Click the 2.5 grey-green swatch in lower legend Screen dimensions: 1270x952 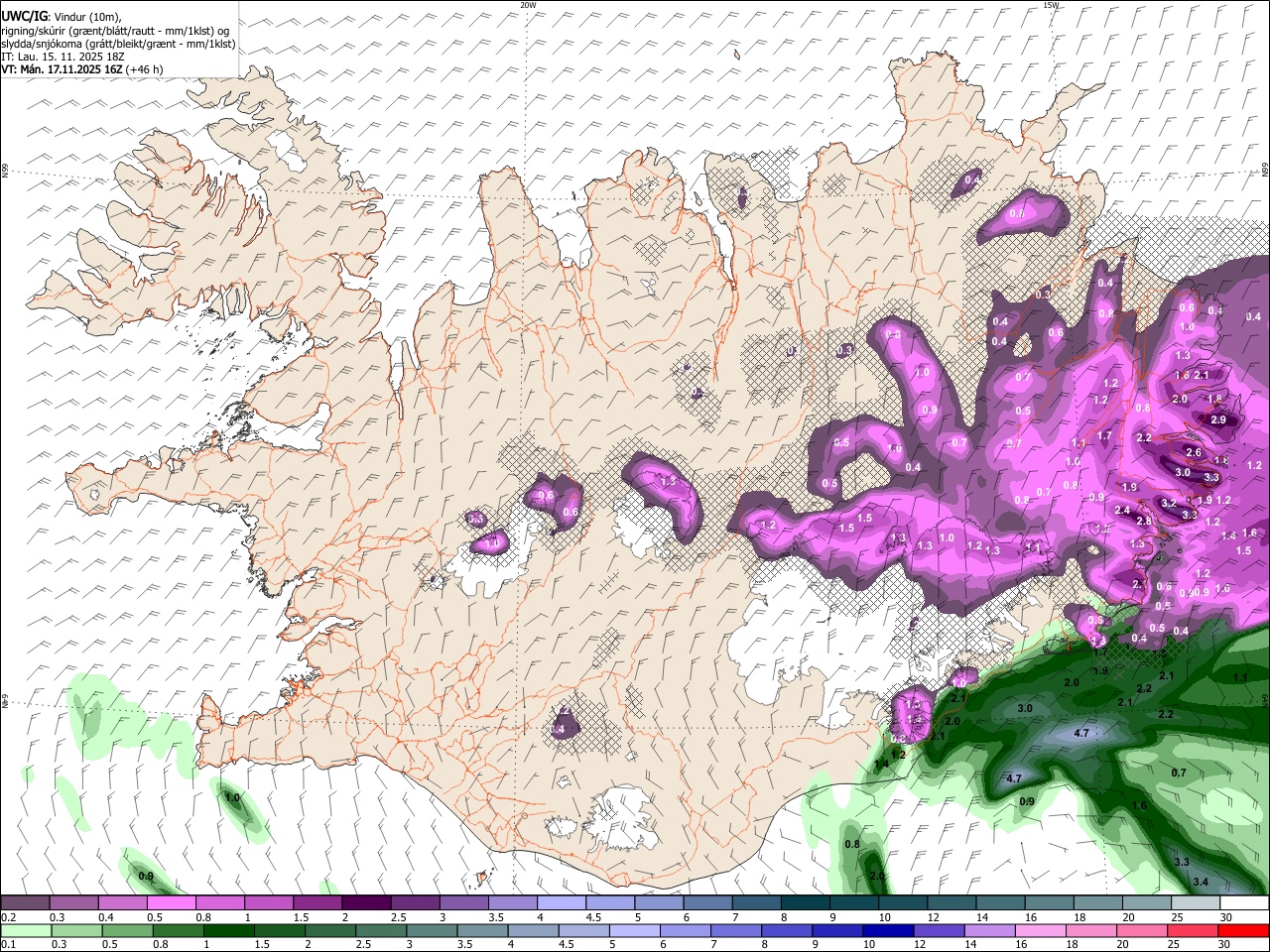(381, 930)
